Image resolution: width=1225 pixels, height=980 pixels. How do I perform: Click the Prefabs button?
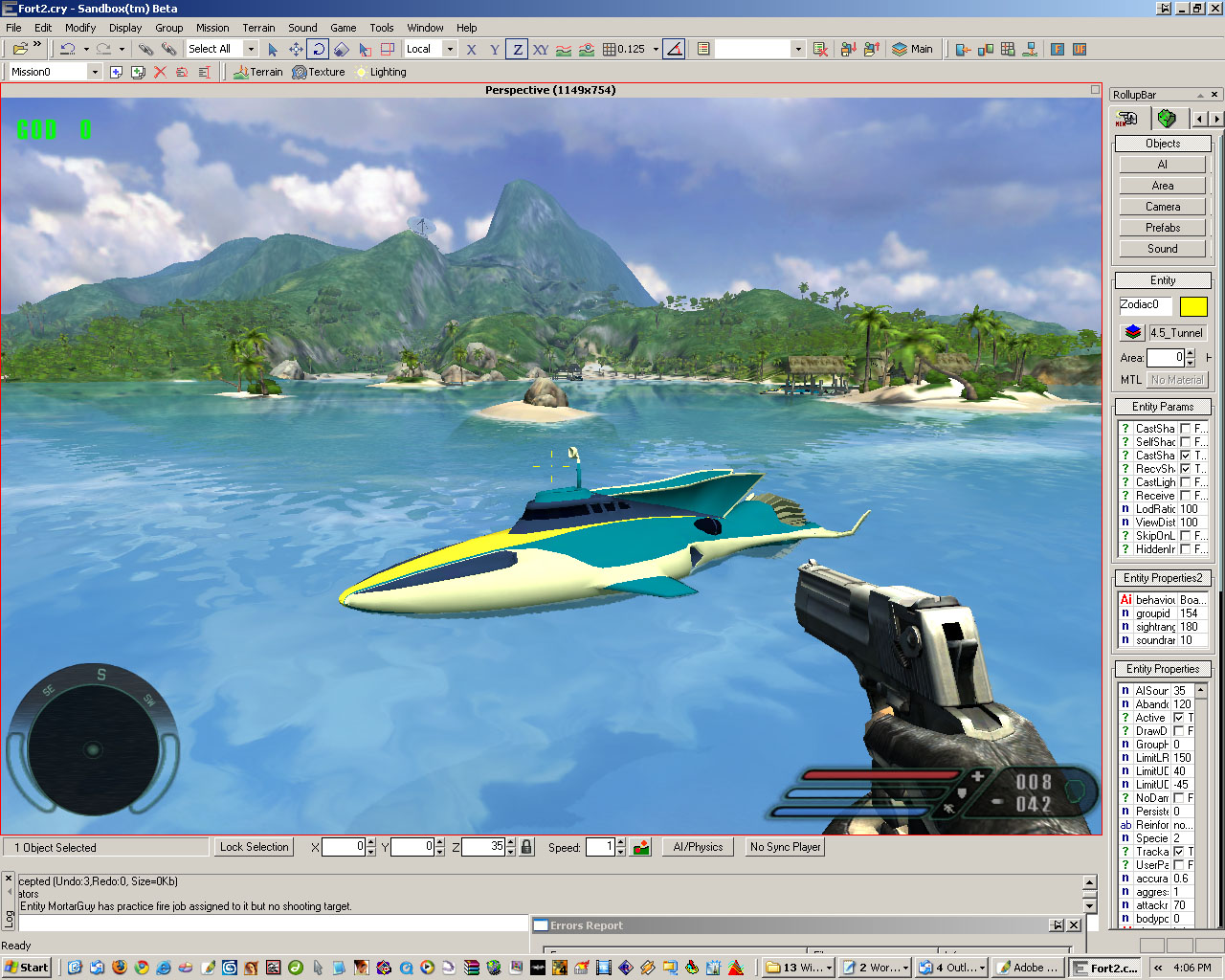1162,228
